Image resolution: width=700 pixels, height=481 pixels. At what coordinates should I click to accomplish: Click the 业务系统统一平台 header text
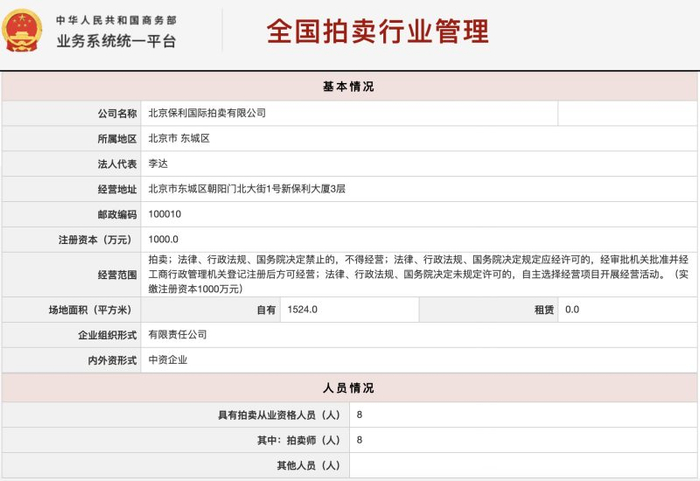pos(116,41)
